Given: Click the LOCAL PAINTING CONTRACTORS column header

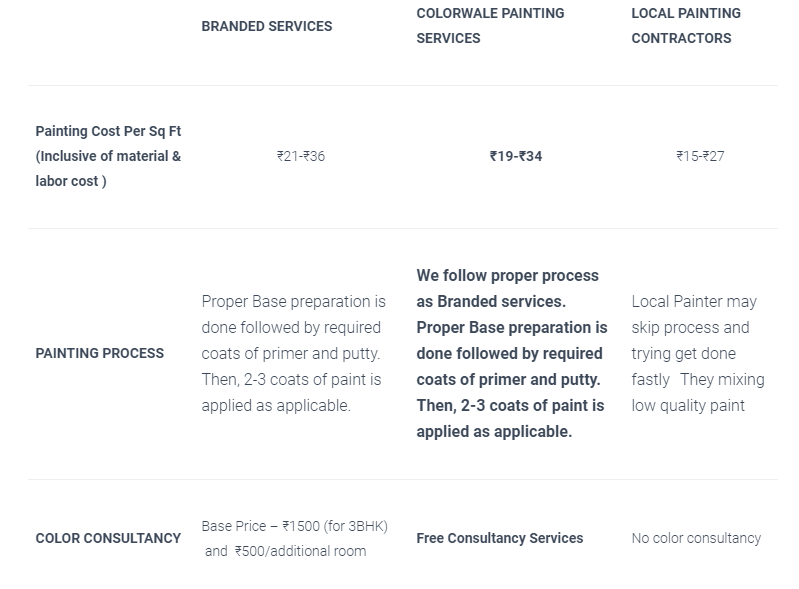Looking at the screenshot, I should (x=686, y=25).
